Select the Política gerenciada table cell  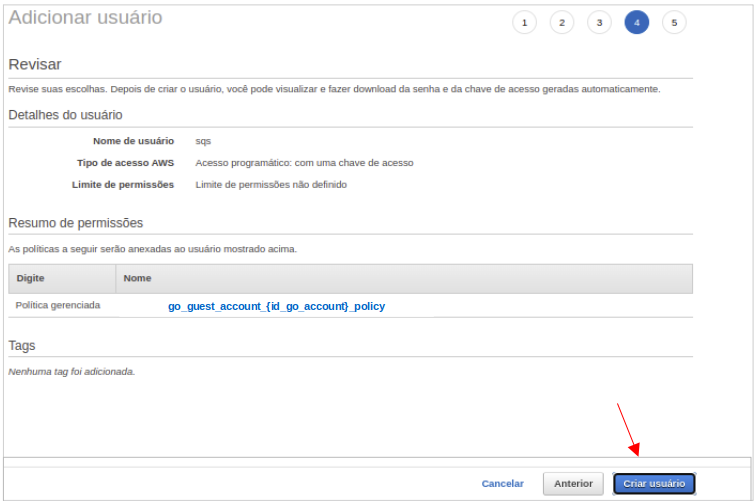tap(58, 305)
